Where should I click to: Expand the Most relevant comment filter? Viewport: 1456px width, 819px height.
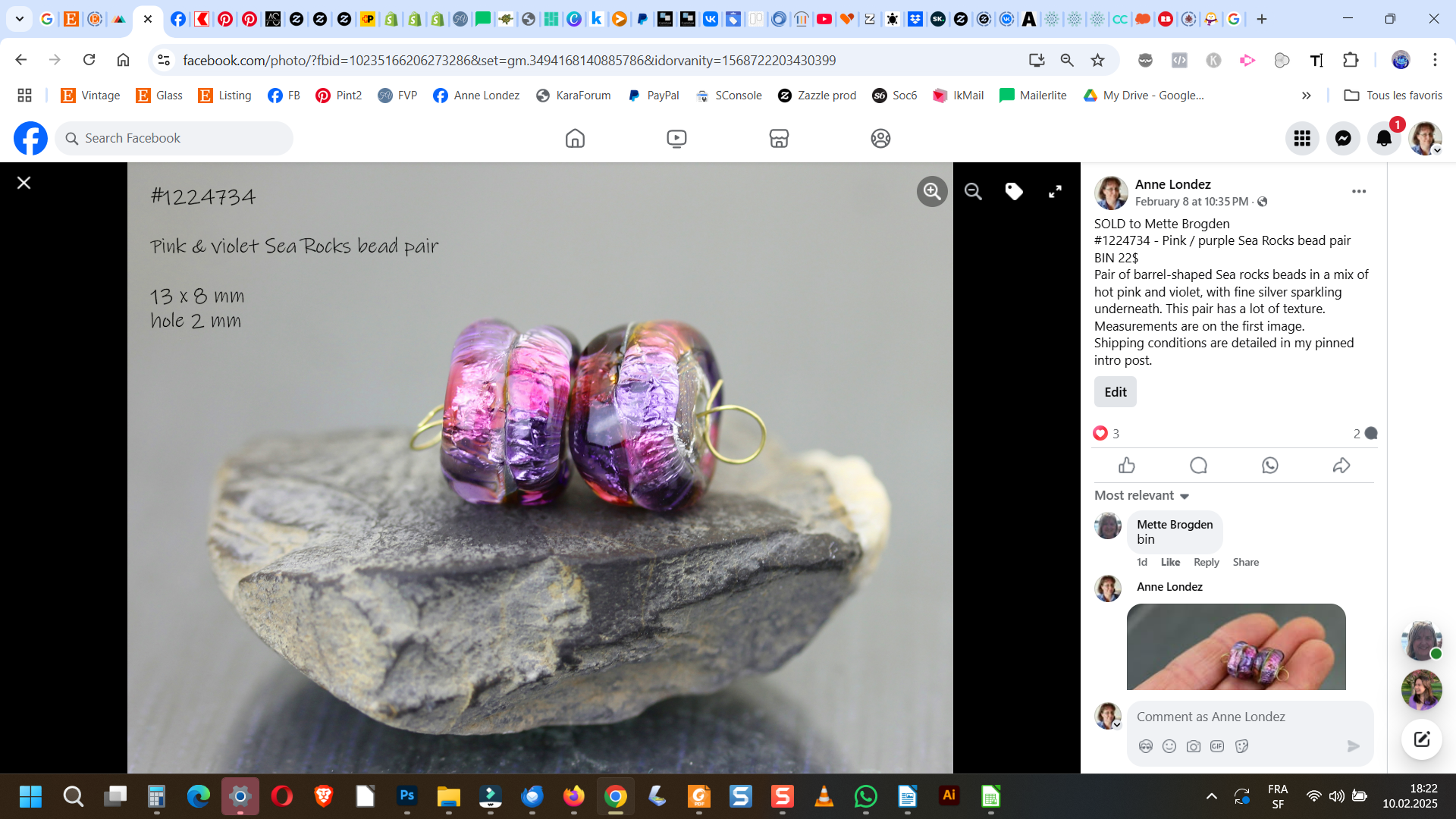[x=1141, y=495]
